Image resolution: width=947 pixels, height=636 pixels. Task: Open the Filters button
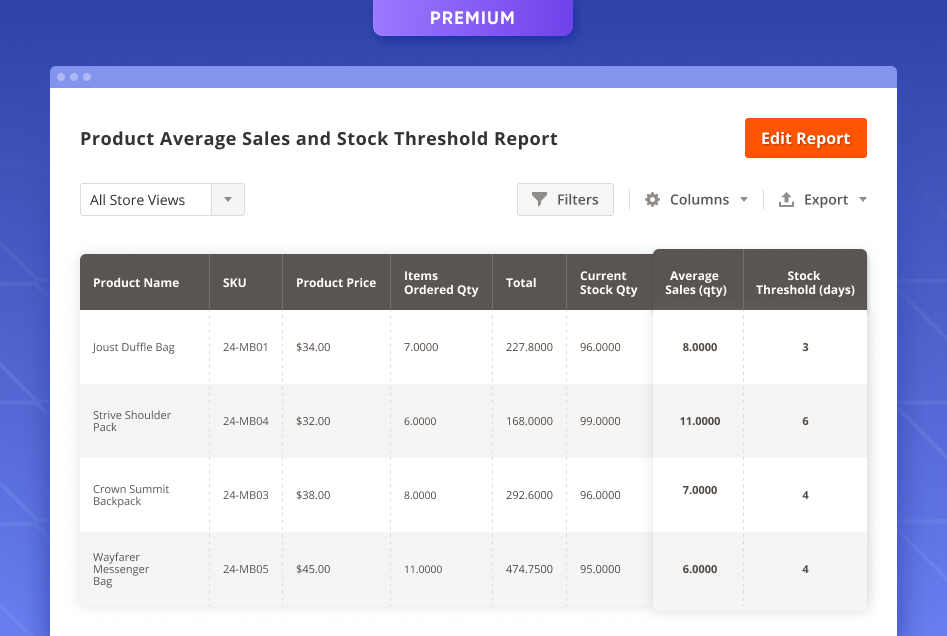click(x=565, y=200)
